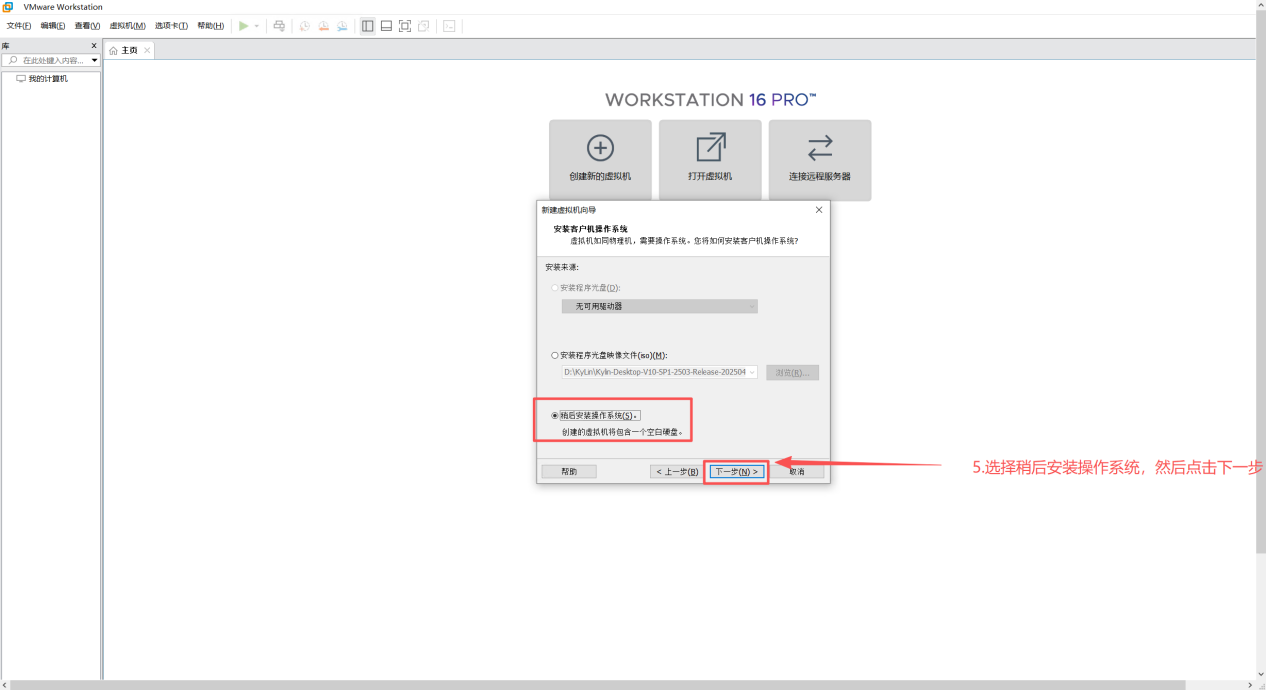Select 安装程序光盘(D) radio option
The width and height of the screenshot is (1266, 690).
coord(555,288)
